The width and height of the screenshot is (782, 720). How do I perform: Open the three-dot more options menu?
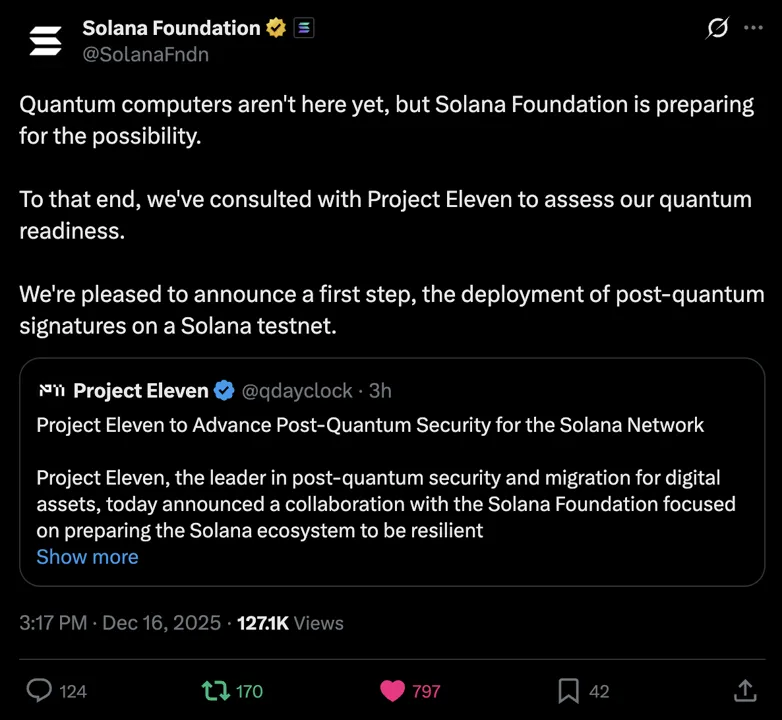[x=753, y=28]
